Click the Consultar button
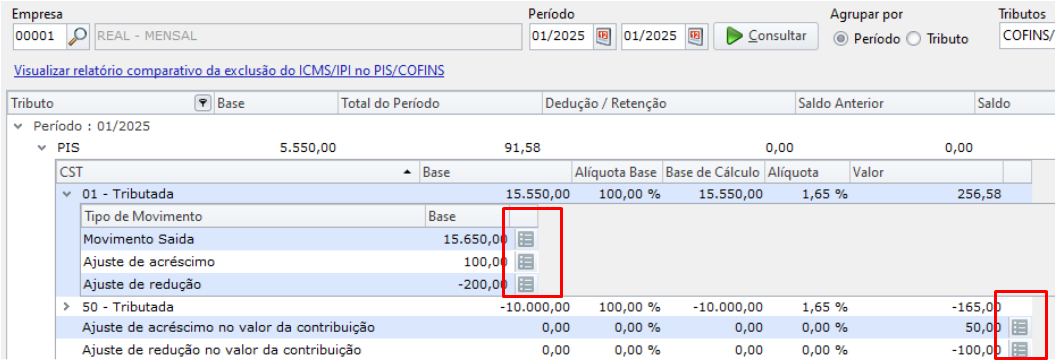The image size is (1062, 361). tap(766, 36)
